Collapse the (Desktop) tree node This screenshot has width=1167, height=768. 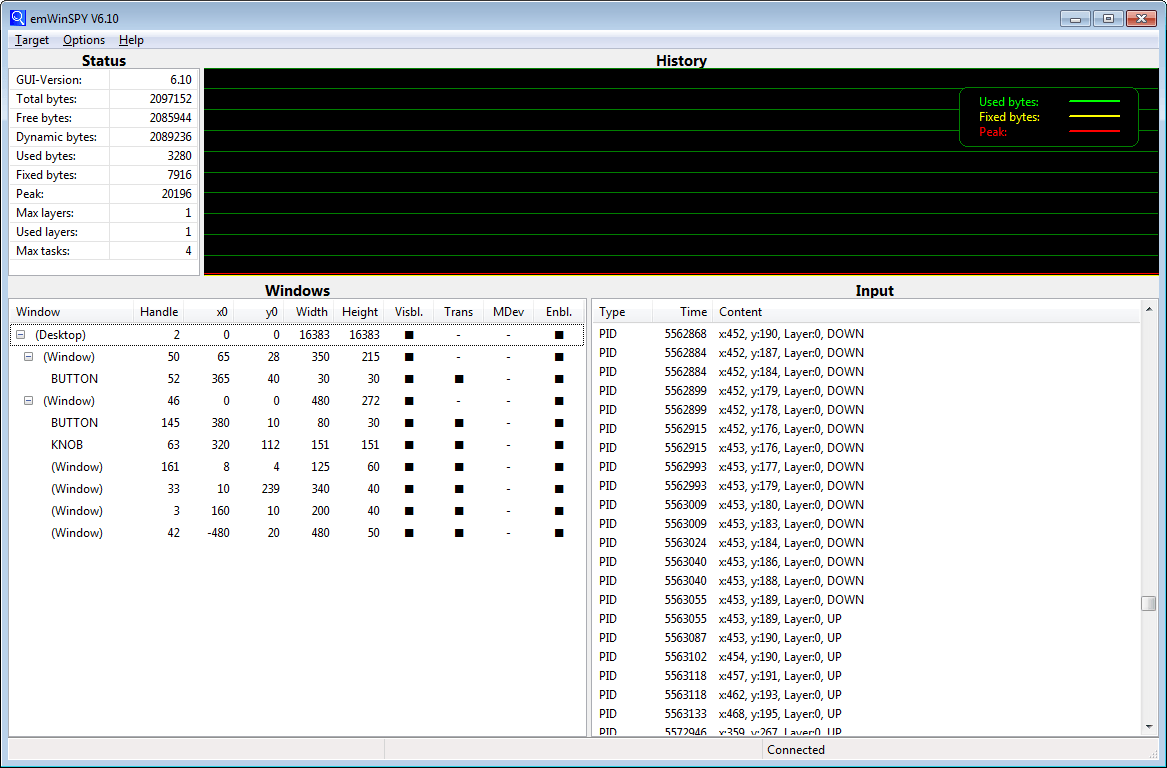(18, 334)
